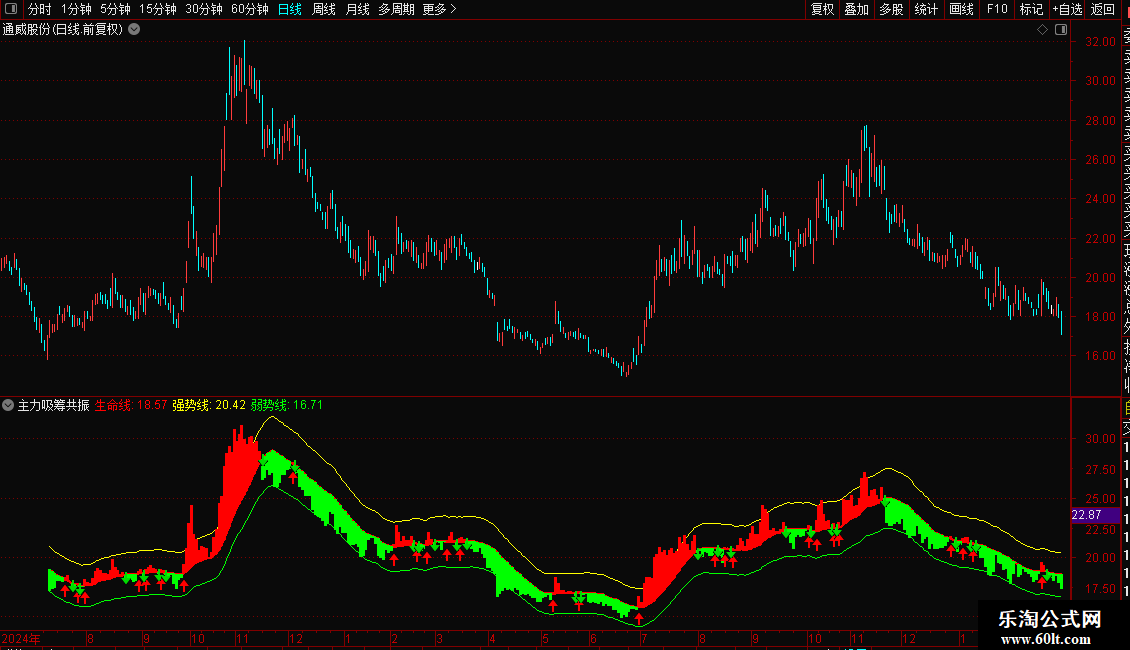Click the 返回 back button

pyautogui.click(x=1103, y=9)
